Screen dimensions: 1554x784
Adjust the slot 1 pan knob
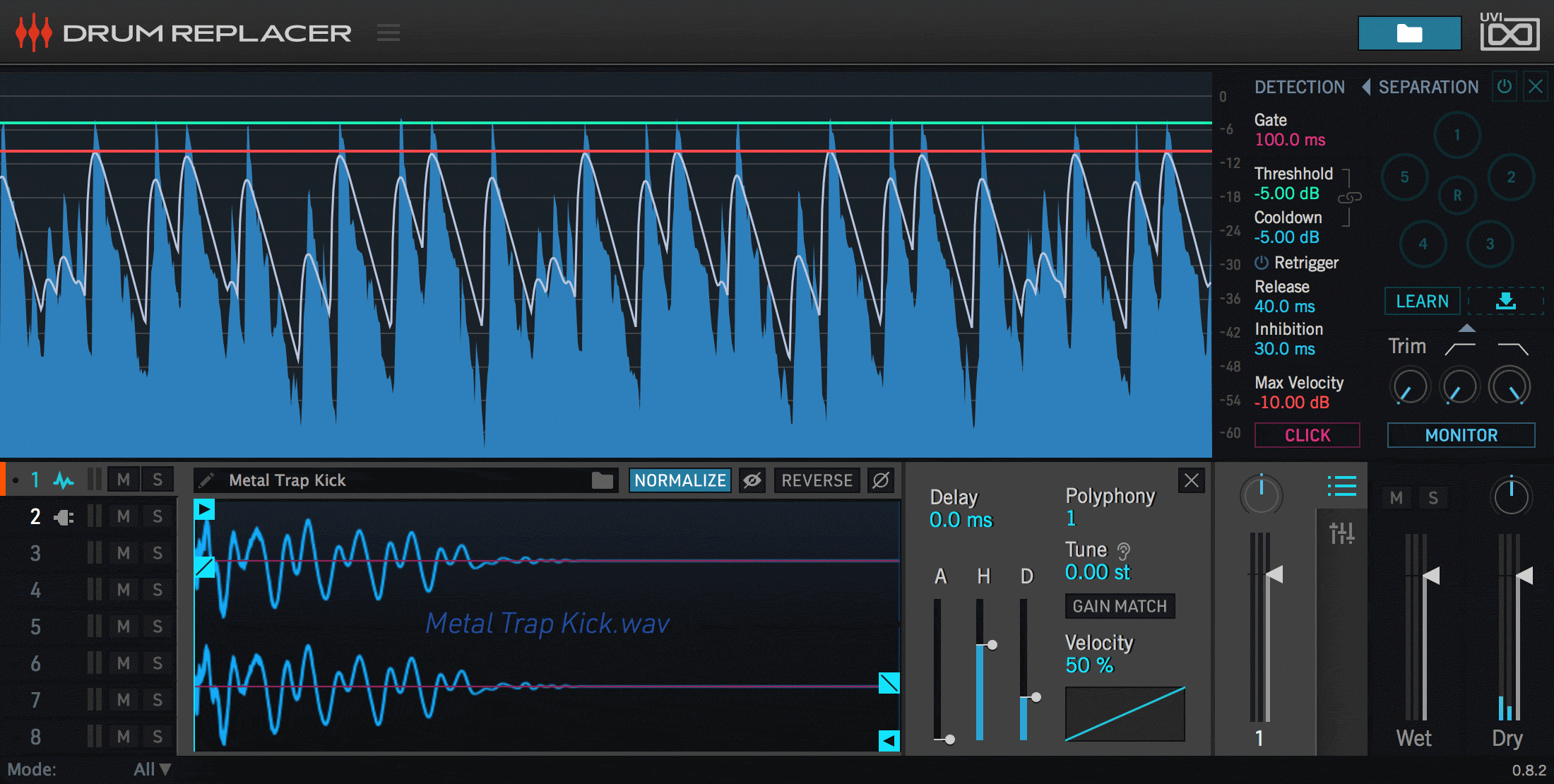pyautogui.click(x=1261, y=495)
